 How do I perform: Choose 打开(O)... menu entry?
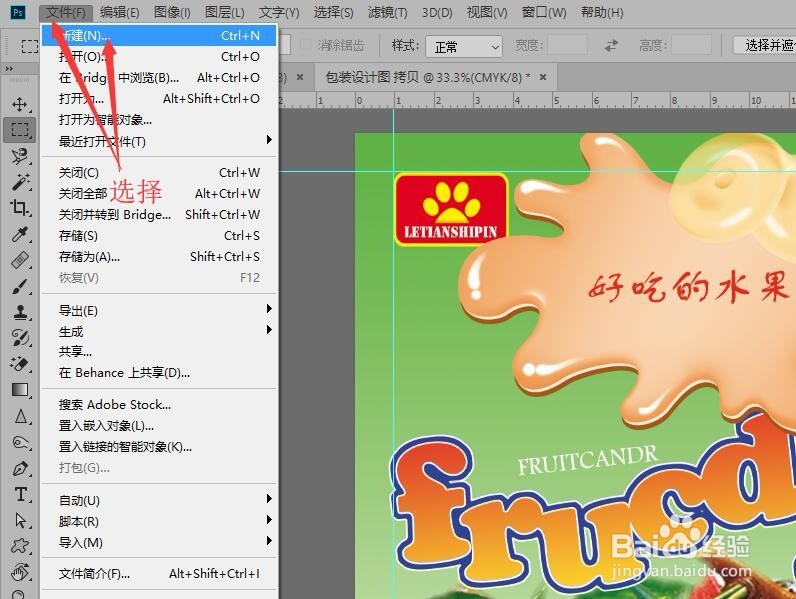point(159,56)
